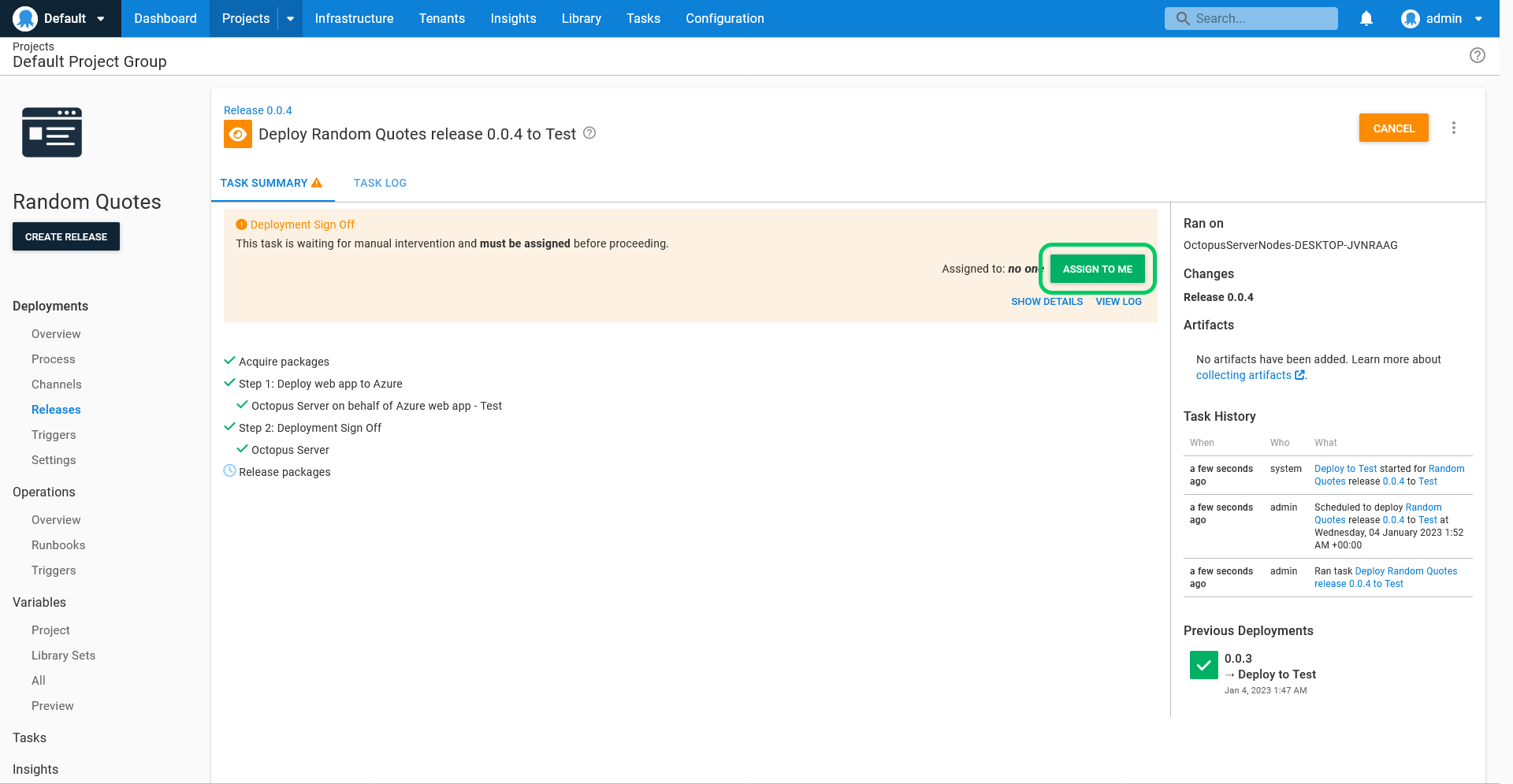Open Settings in sidebar

click(x=54, y=460)
